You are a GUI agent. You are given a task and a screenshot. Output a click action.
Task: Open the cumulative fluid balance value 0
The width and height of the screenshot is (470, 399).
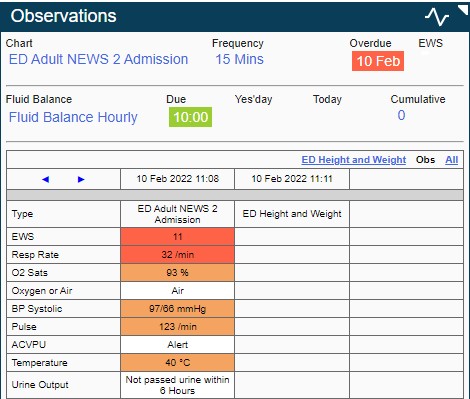point(401,115)
